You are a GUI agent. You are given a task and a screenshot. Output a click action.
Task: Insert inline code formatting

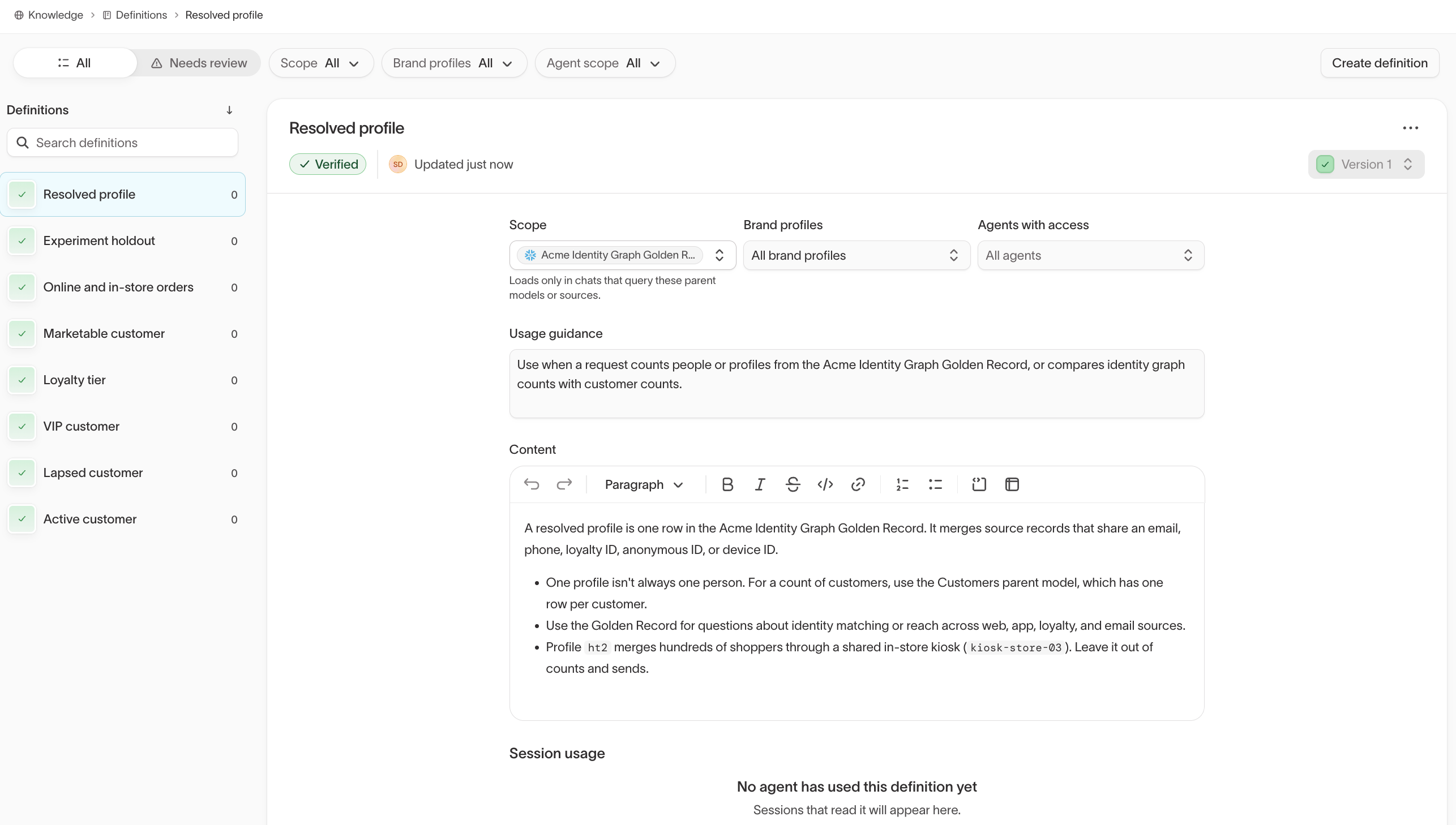[825, 484]
